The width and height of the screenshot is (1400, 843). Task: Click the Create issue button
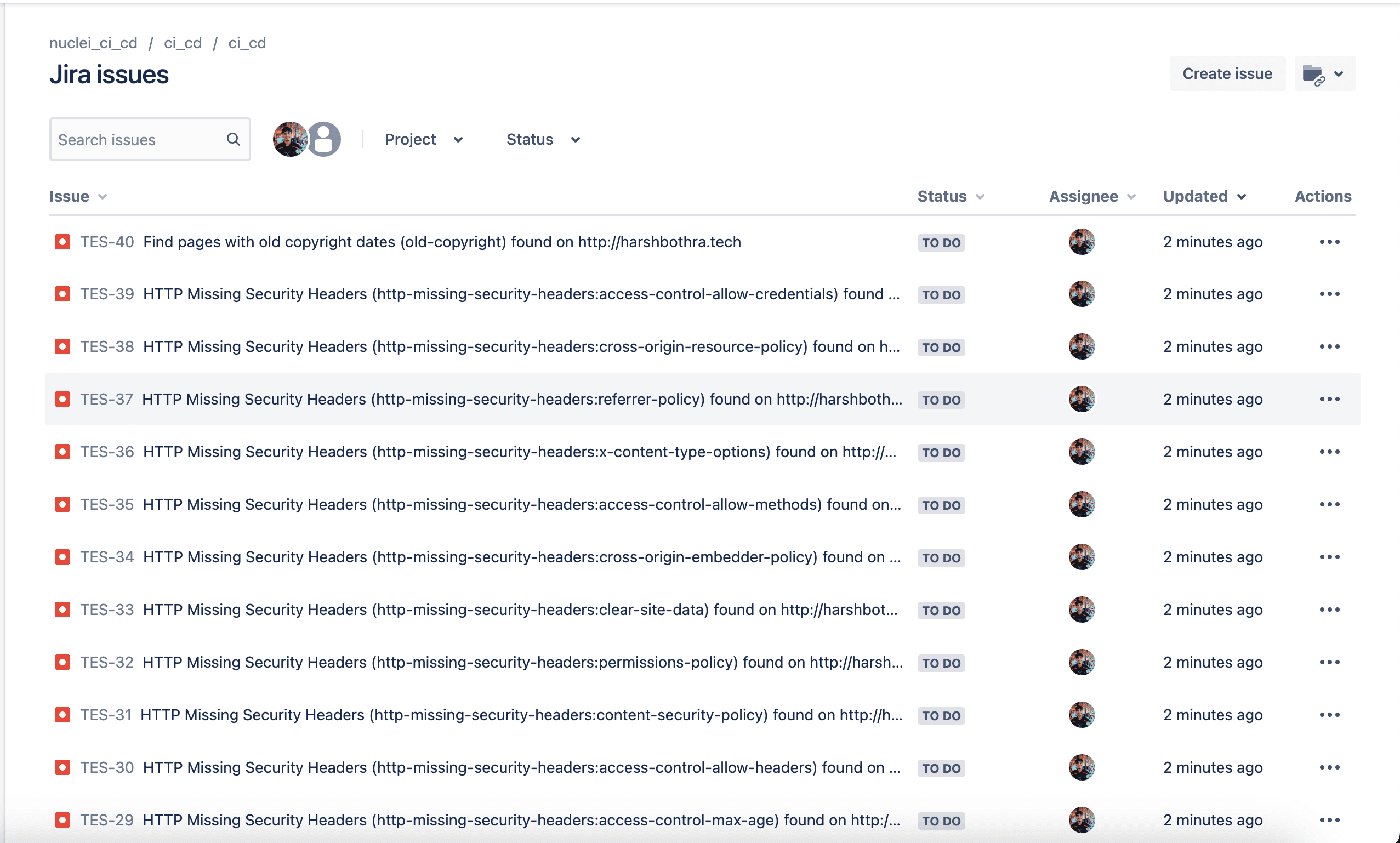[1227, 74]
